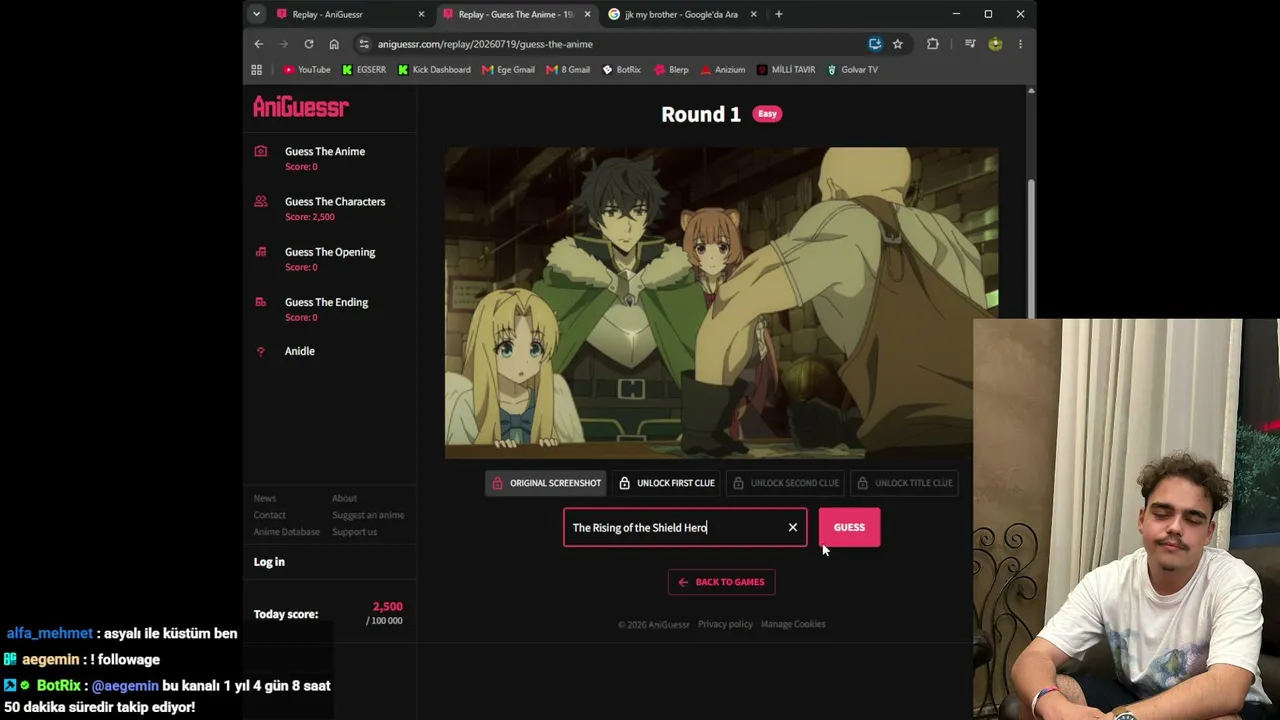The width and height of the screenshot is (1280, 720).
Task: Expand the tab search dropdown
Action: pyautogui.click(x=257, y=14)
